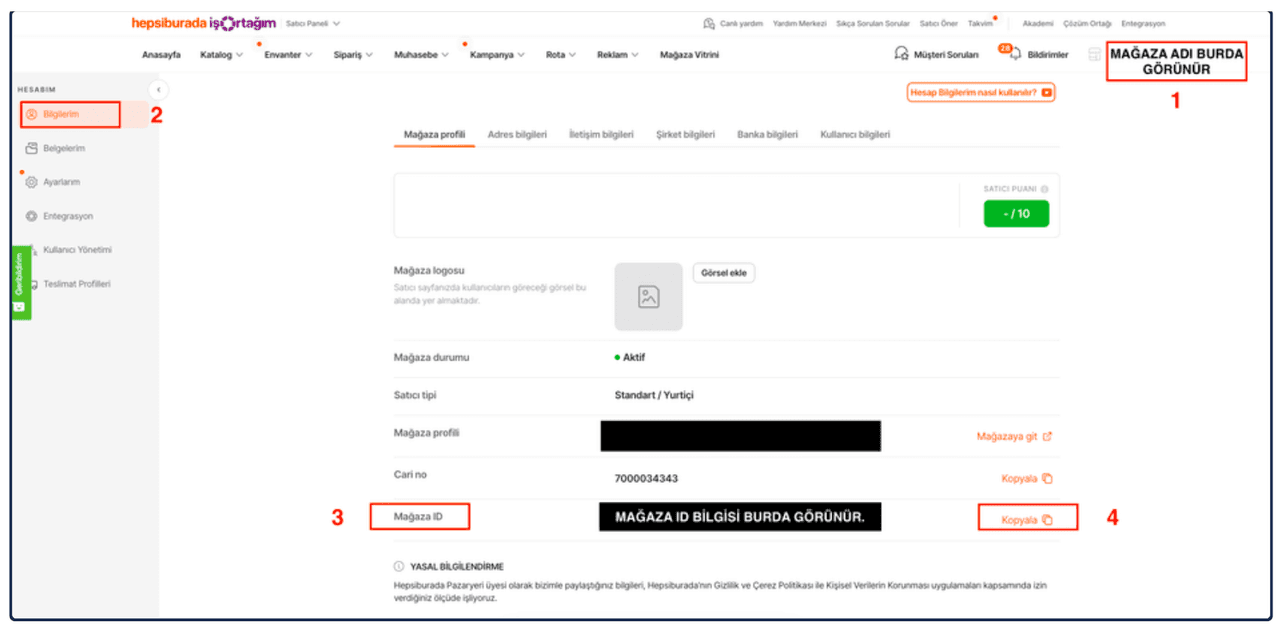Expand the Katalog menu
1280x628 pixels.
coord(221,55)
